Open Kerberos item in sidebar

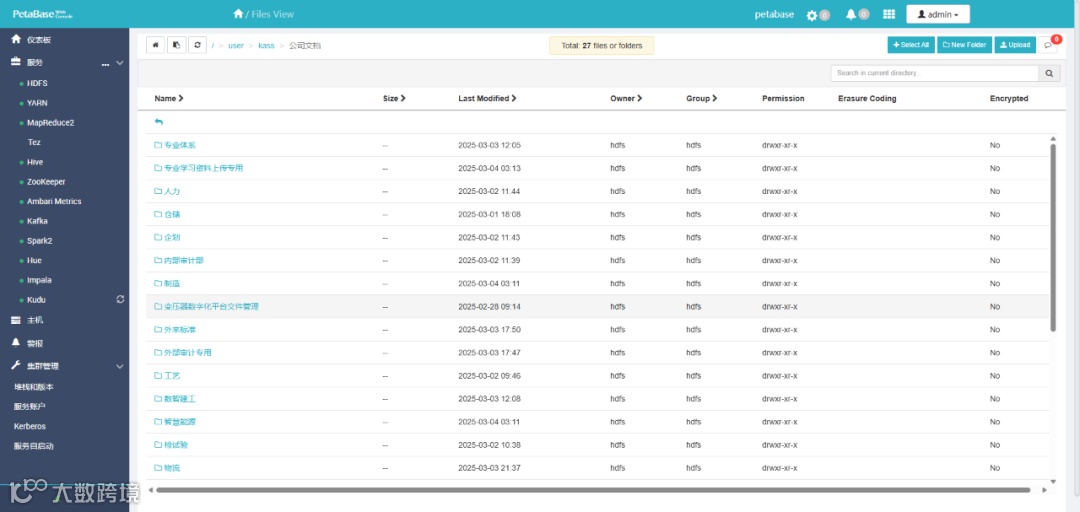[30, 427]
